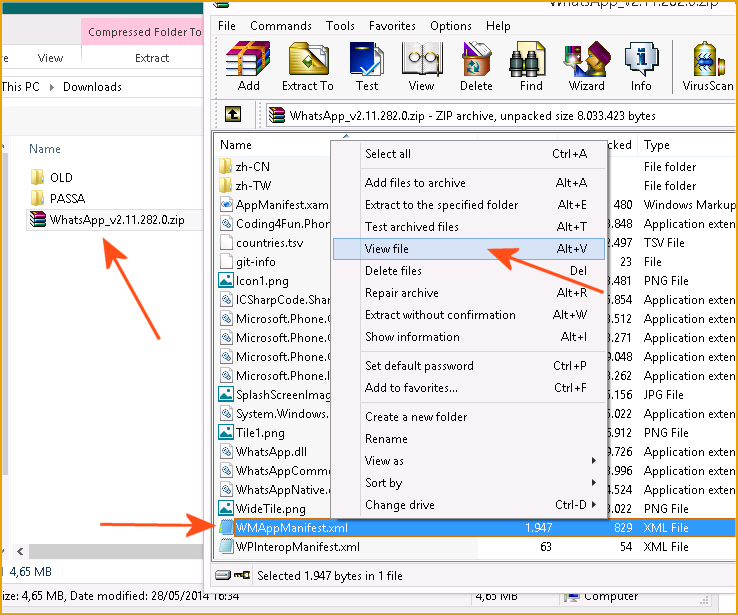Viewport: 738px width, 615px height.
Task: Click the zh-CN folder icon
Action: pyautogui.click(x=225, y=166)
